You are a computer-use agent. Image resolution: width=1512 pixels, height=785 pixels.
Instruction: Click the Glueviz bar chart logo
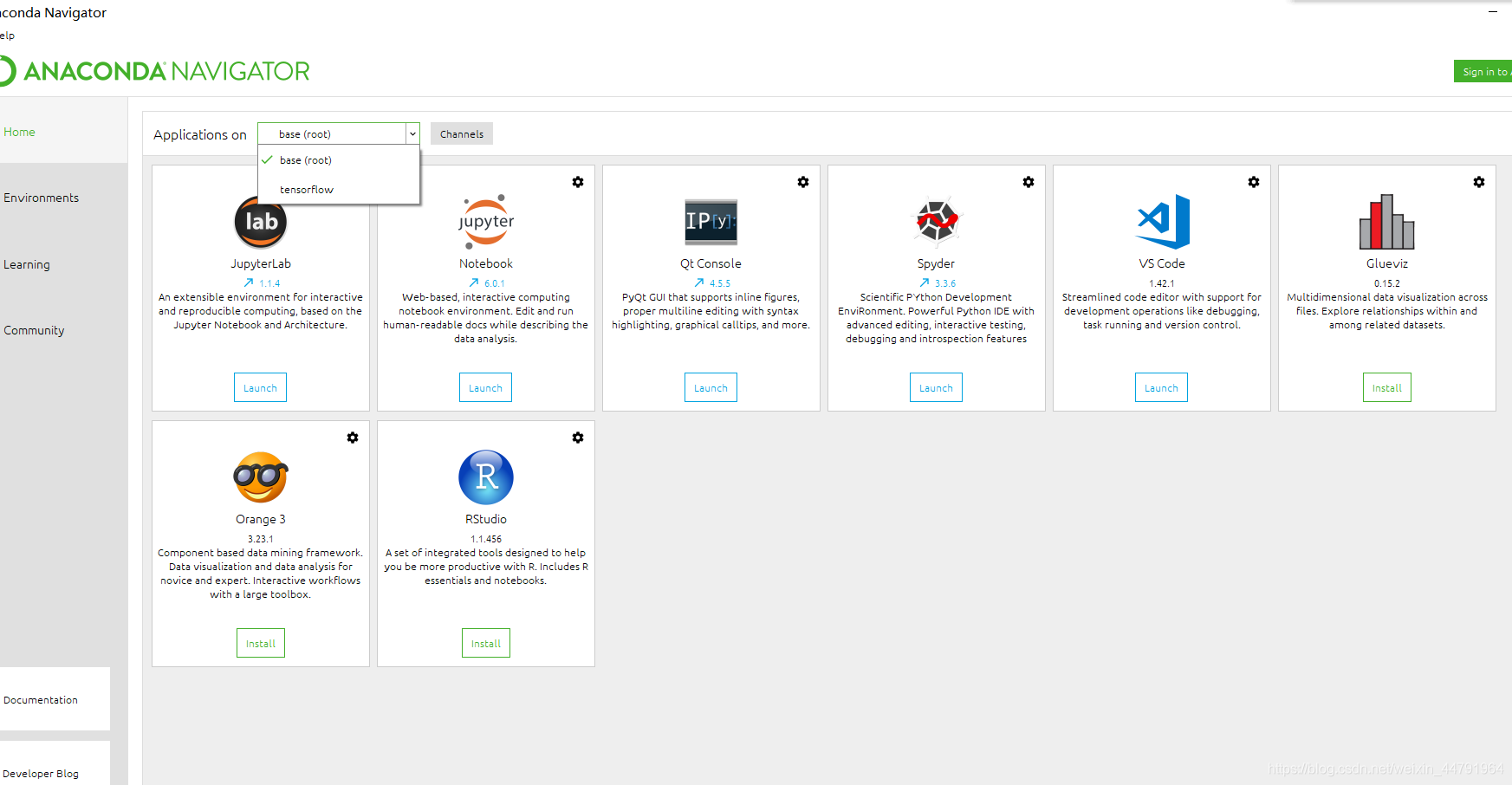1387,222
